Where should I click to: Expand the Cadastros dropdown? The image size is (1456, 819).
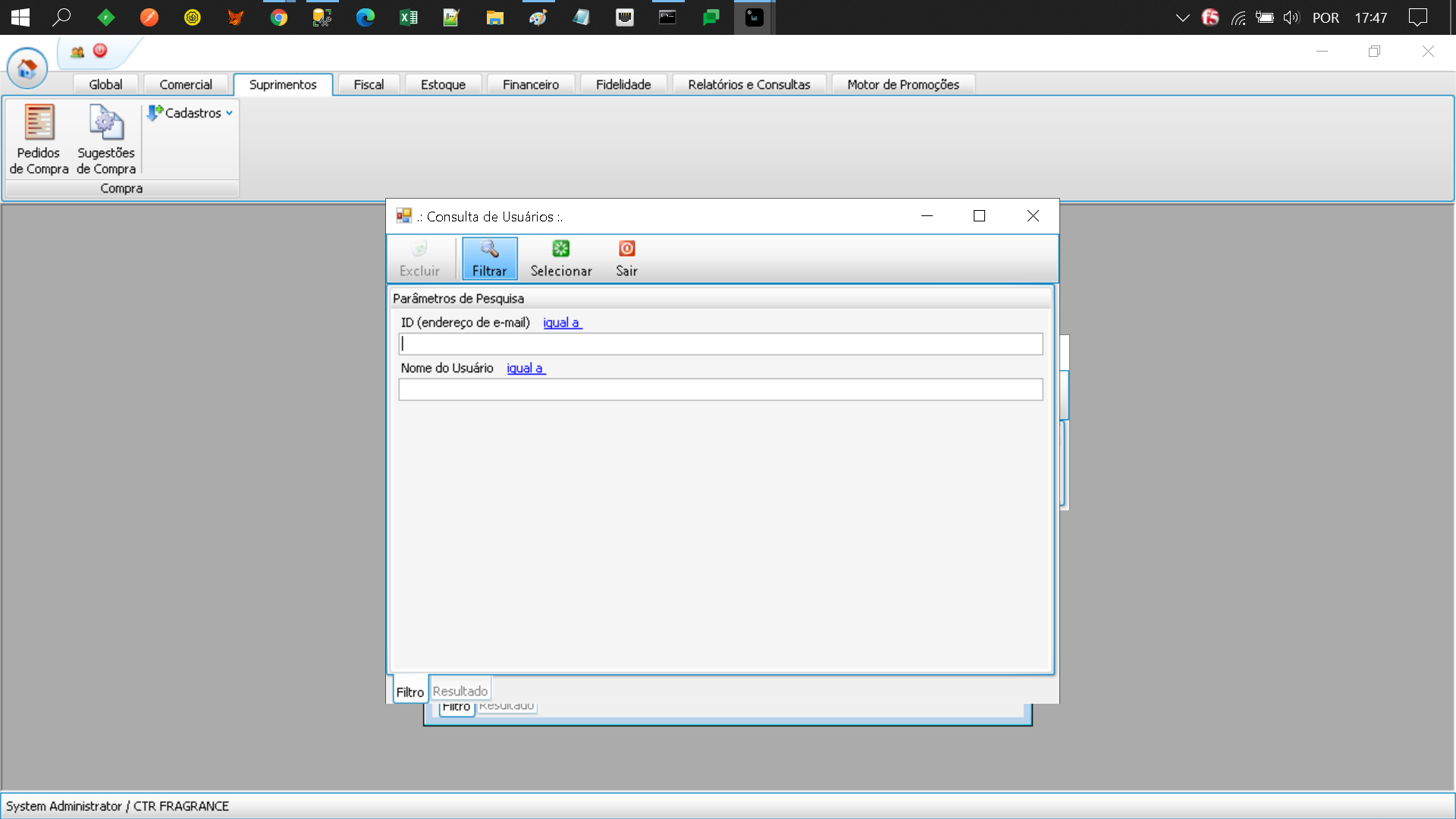tap(191, 113)
